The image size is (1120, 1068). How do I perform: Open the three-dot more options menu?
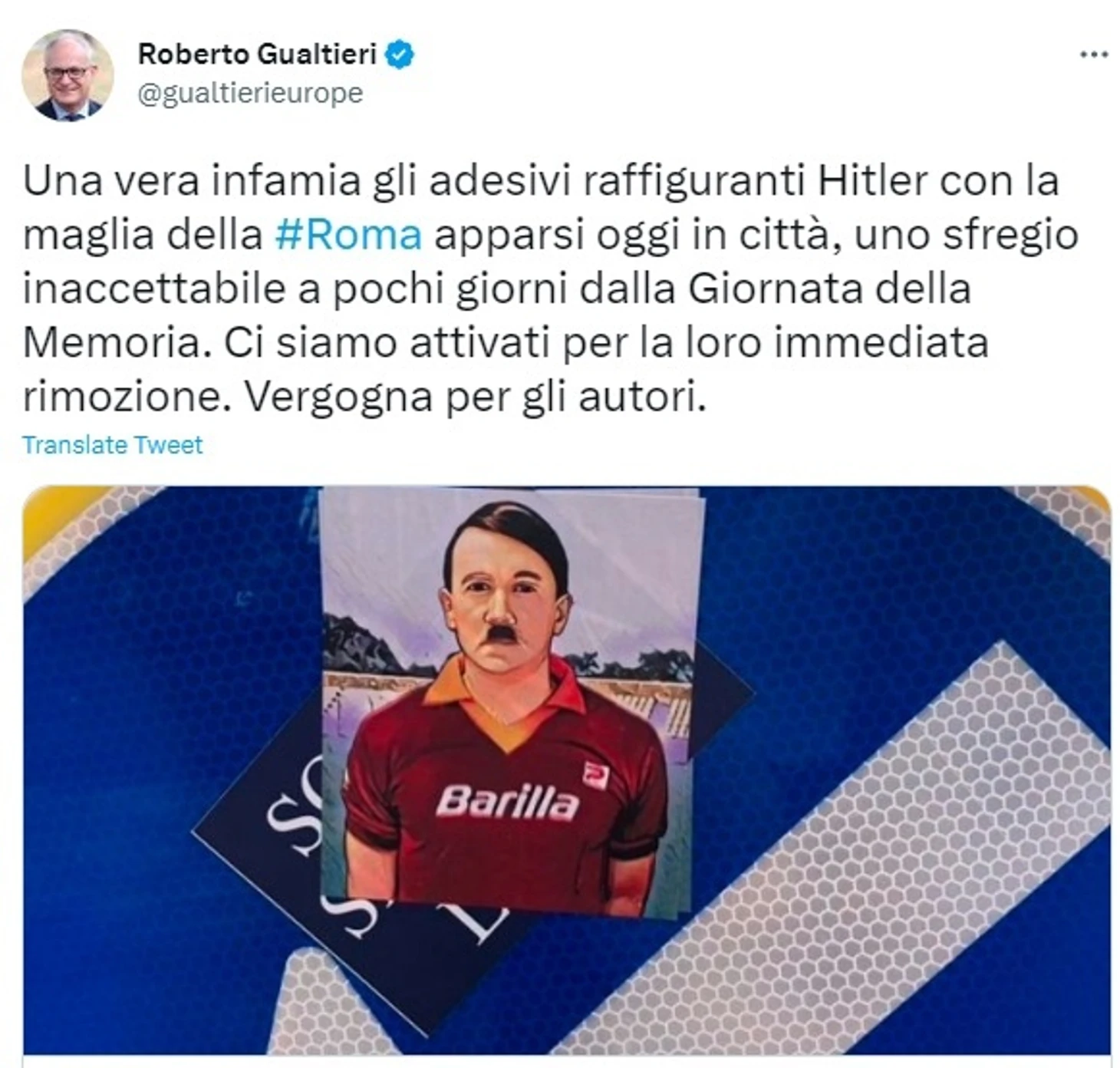[1094, 54]
